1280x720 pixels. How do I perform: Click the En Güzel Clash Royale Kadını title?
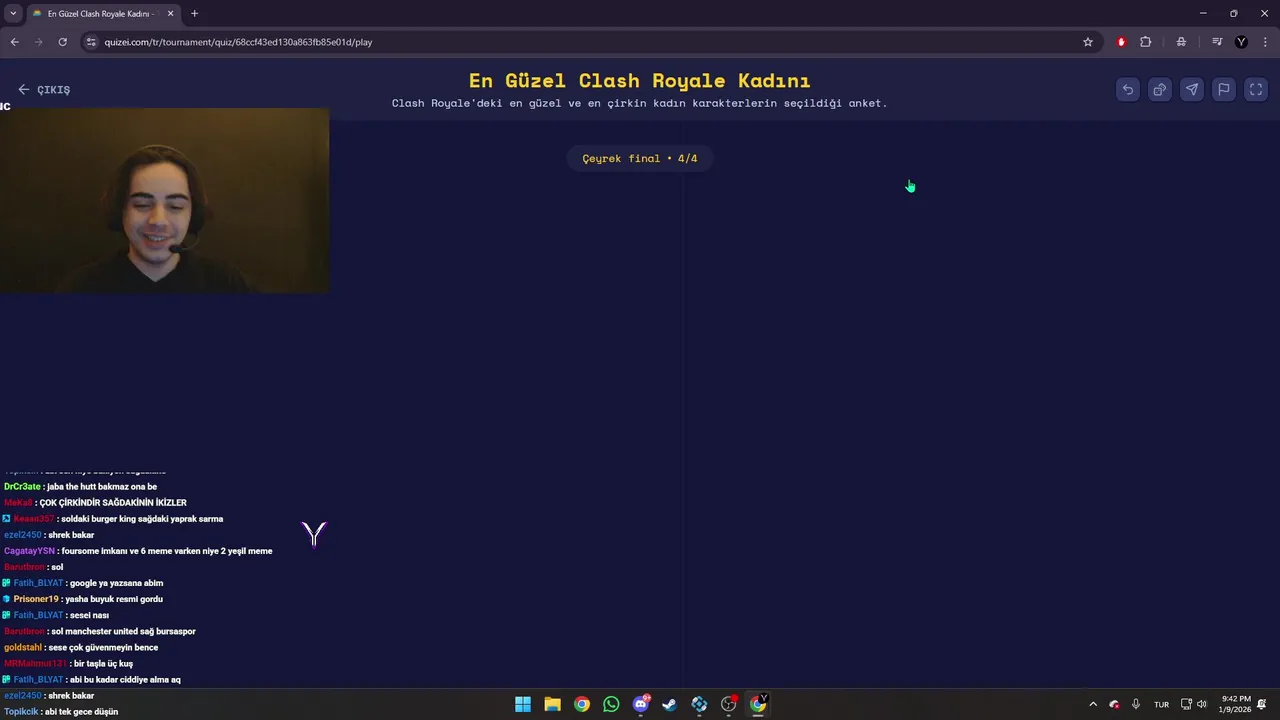coord(640,80)
